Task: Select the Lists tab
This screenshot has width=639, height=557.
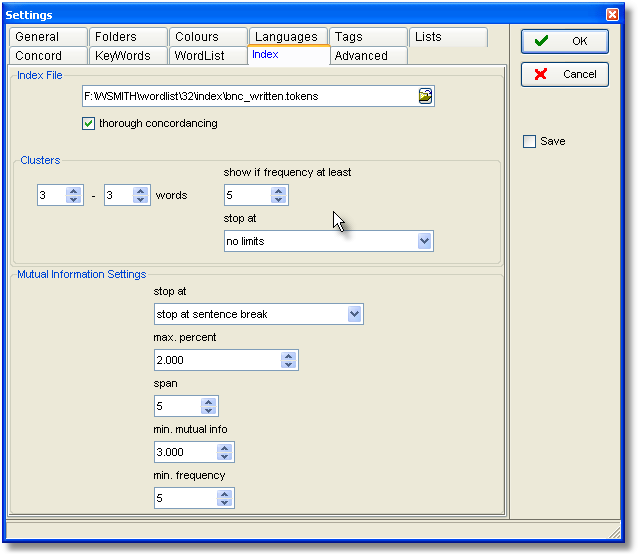Action: pyautogui.click(x=448, y=37)
